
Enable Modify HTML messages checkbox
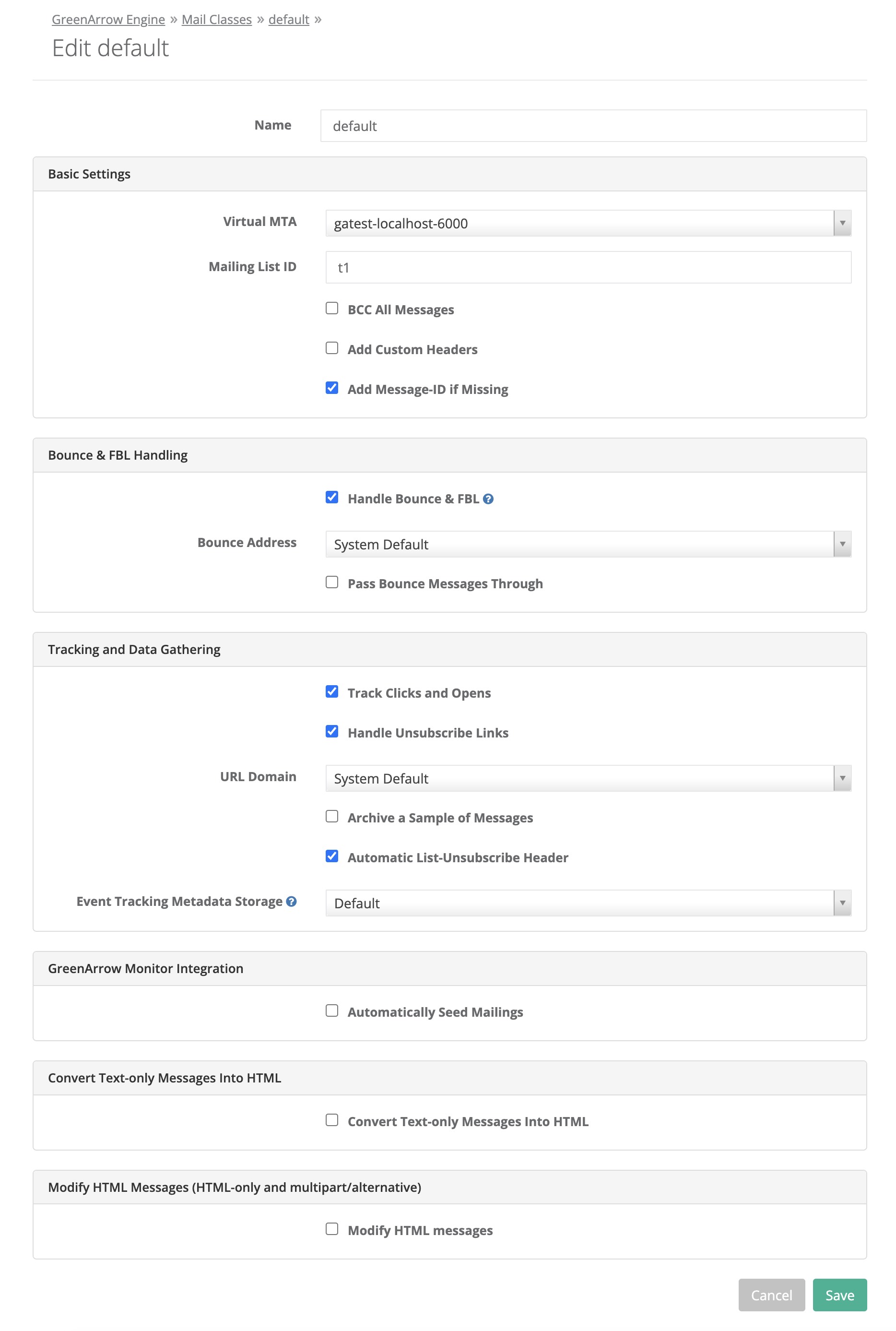pos(332,1229)
